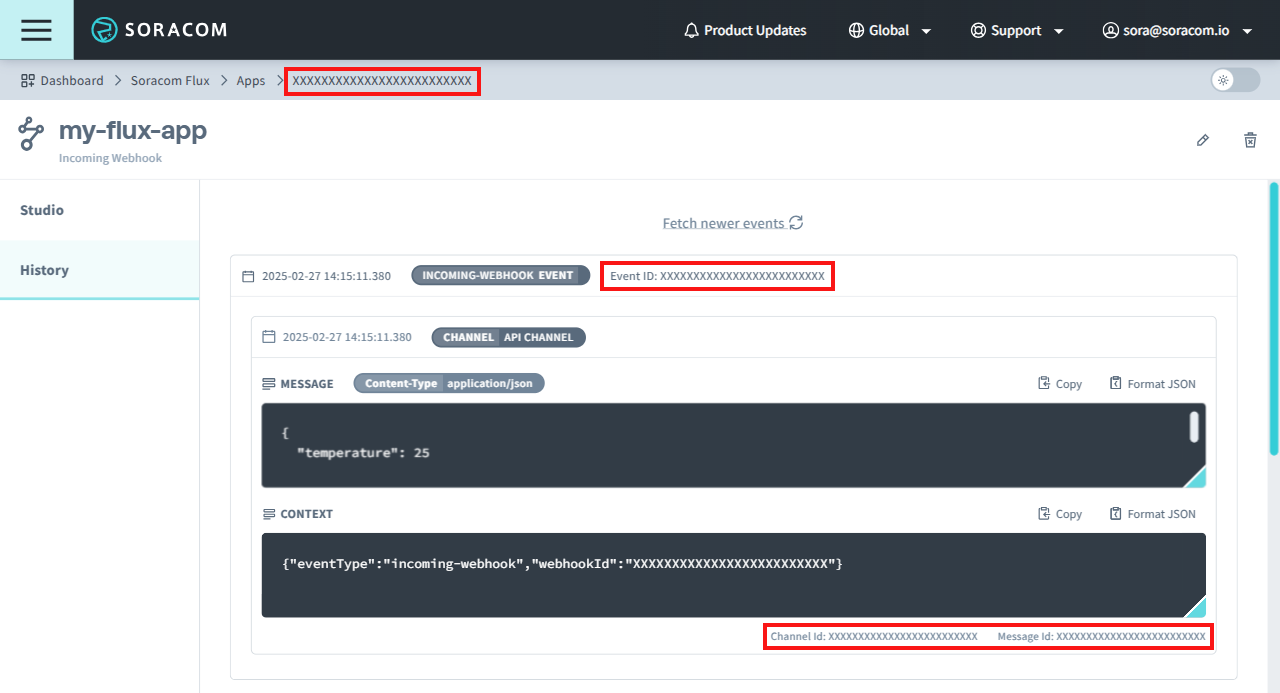Click the Dashboard grid icon in breadcrumb

coord(28,81)
